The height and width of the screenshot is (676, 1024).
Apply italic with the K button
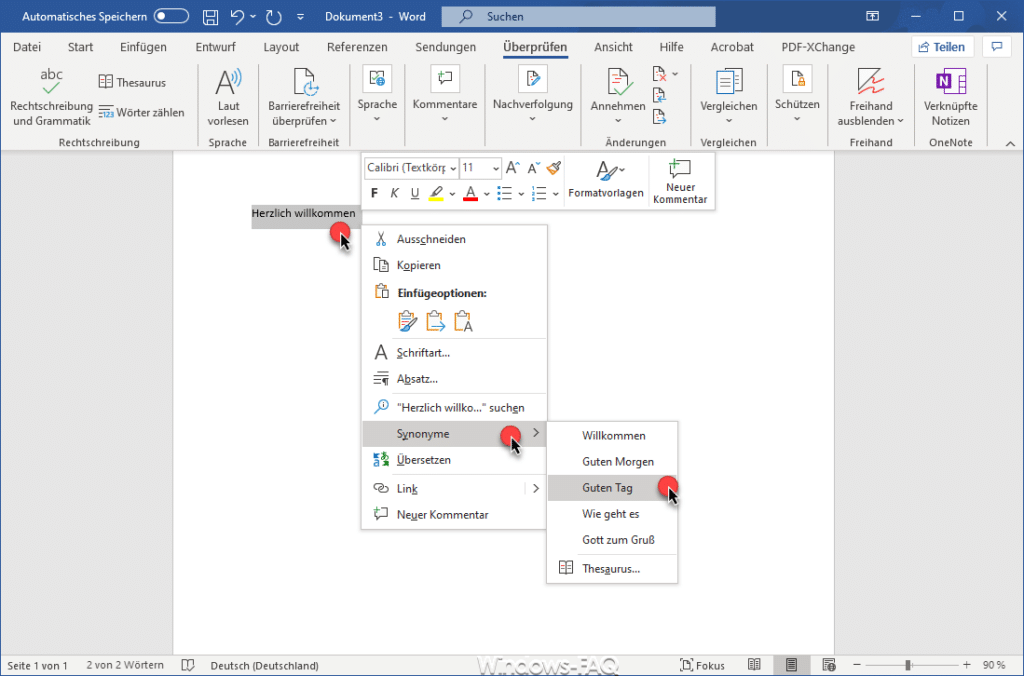(x=394, y=193)
